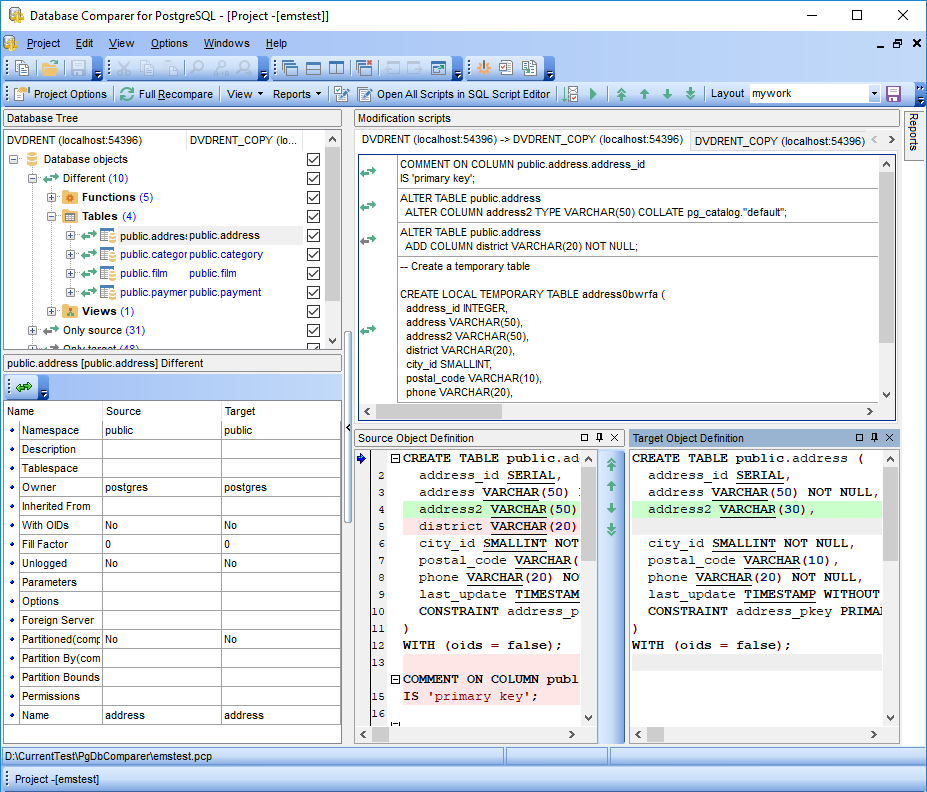The height and width of the screenshot is (792, 927).
Task: Click the move to bottom double-arrow icon
Action: 690,94
